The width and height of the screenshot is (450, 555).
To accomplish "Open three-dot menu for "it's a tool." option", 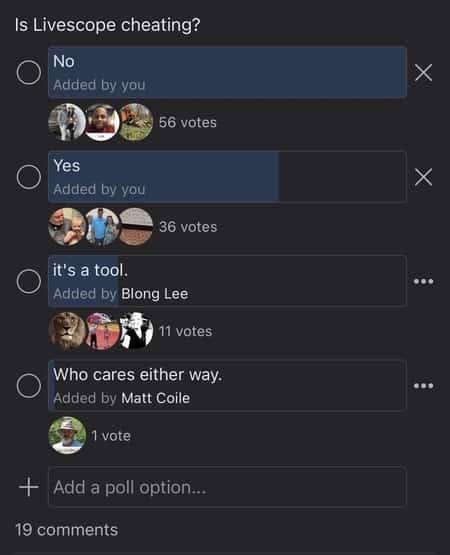I will click(423, 281).
